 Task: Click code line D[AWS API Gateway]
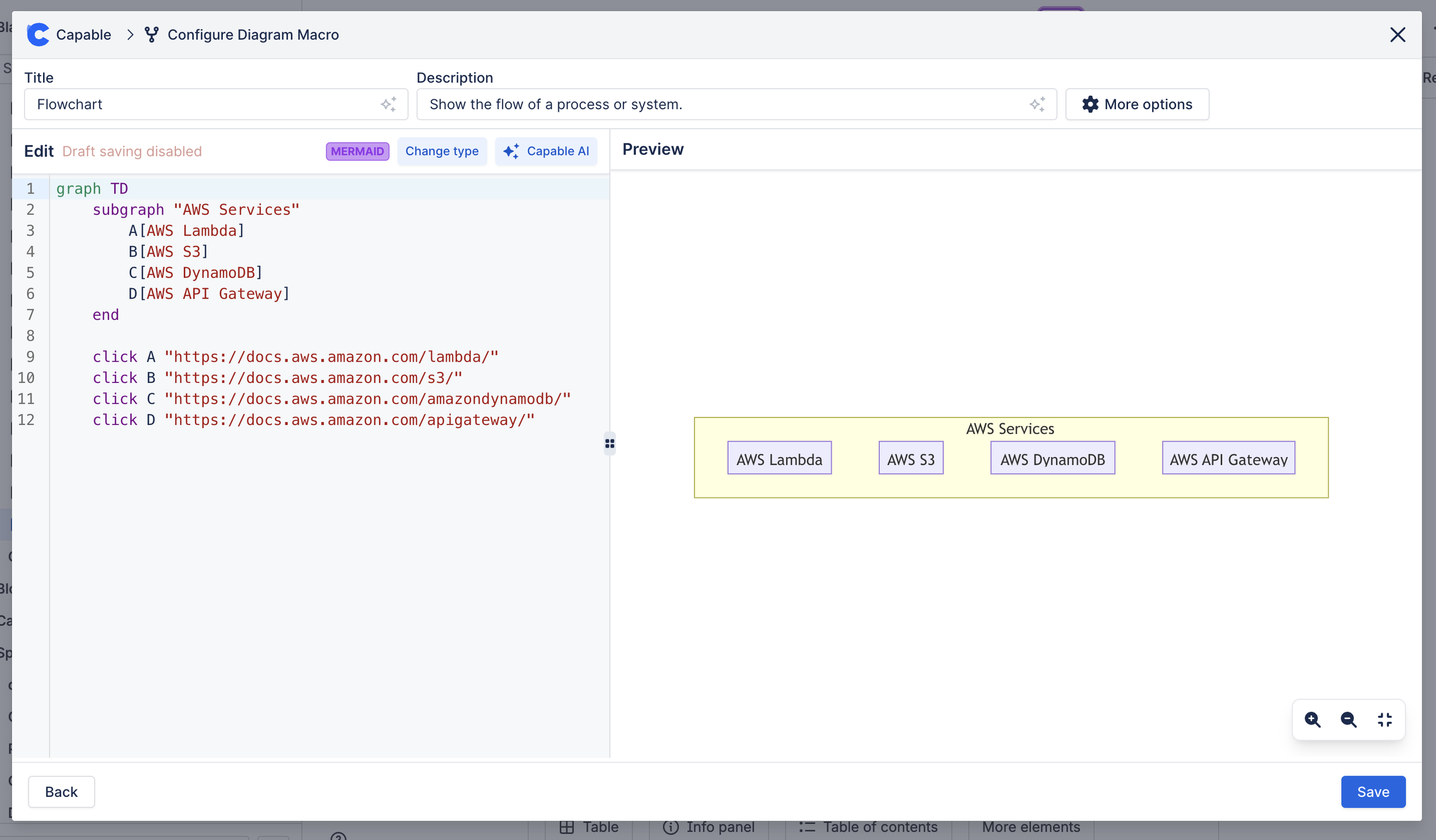[x=209, y=294]
